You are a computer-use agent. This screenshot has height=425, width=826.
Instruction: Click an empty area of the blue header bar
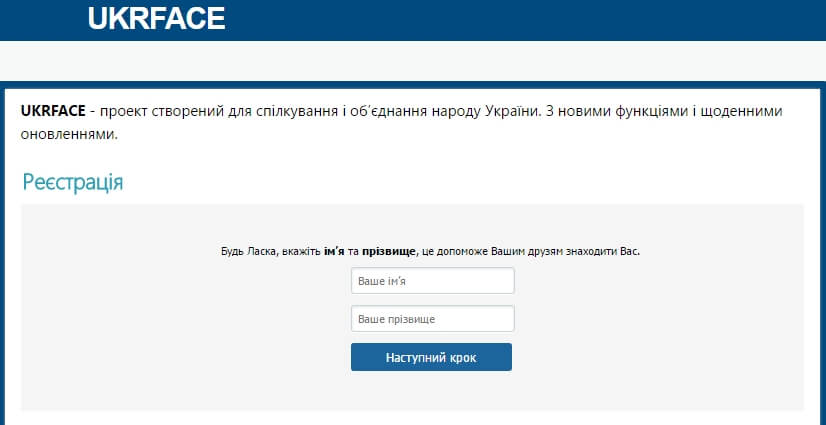click(x=527, y=20)
